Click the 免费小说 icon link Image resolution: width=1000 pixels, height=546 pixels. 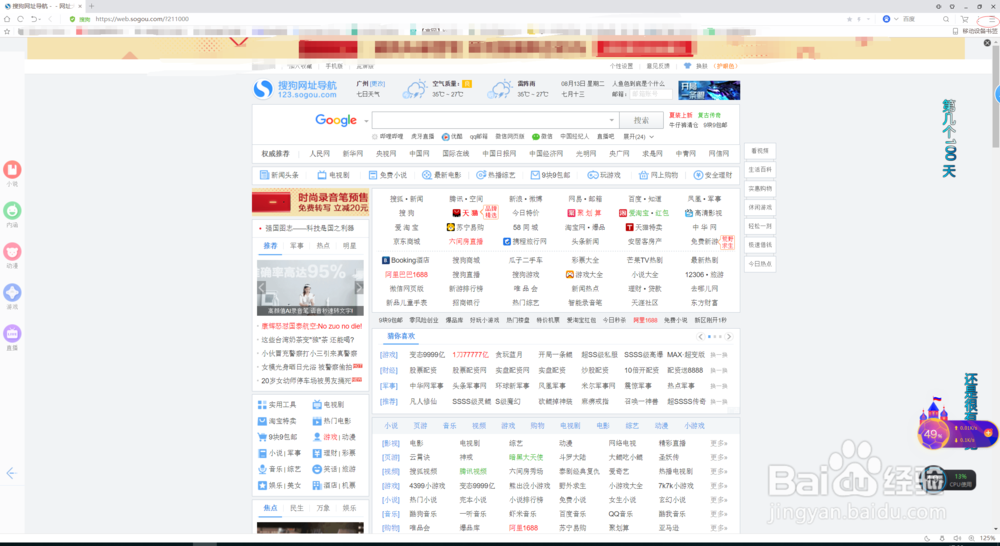tap(373, 175)
